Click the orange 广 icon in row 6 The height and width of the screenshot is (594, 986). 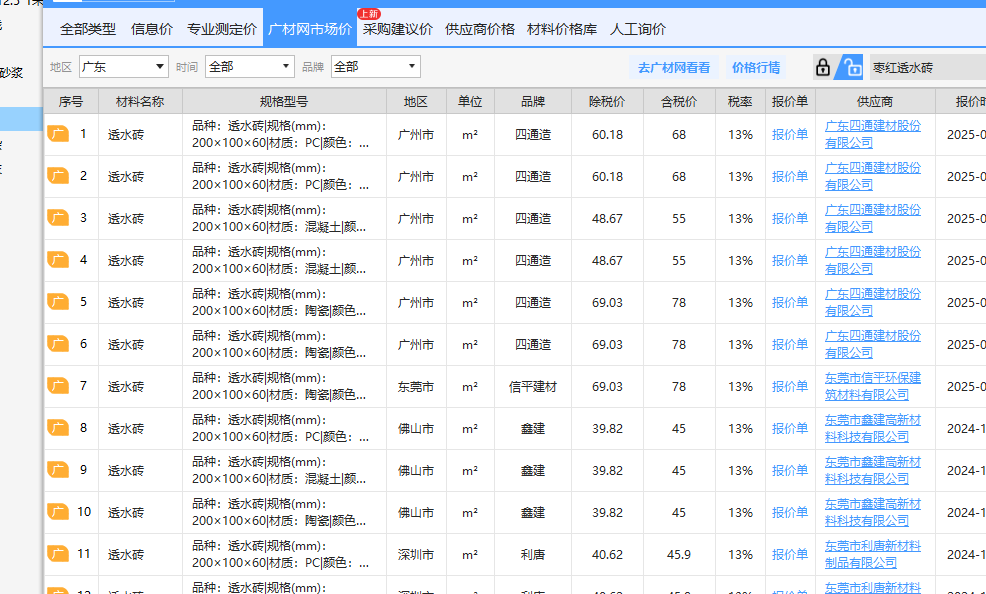coord(58,344)
